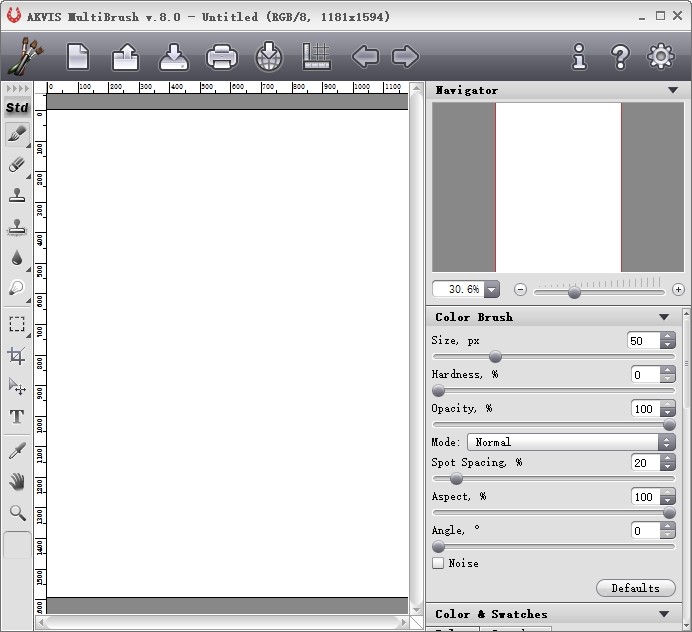Click the canvas horizontal scrollbar left arrow

pyautogui.click(x=41, y=622)
